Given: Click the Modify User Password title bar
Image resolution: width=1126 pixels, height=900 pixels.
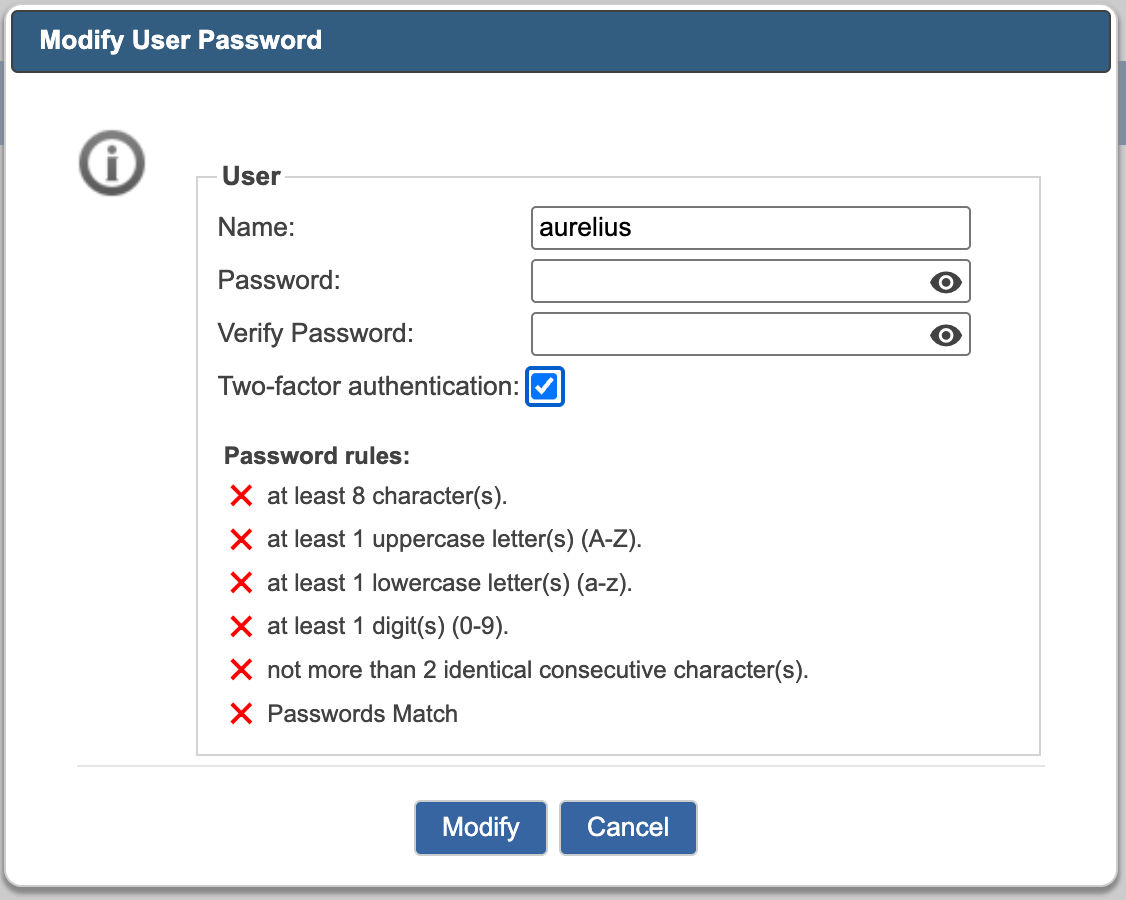Looking at the screenshot, I should (x=561, y=40).
